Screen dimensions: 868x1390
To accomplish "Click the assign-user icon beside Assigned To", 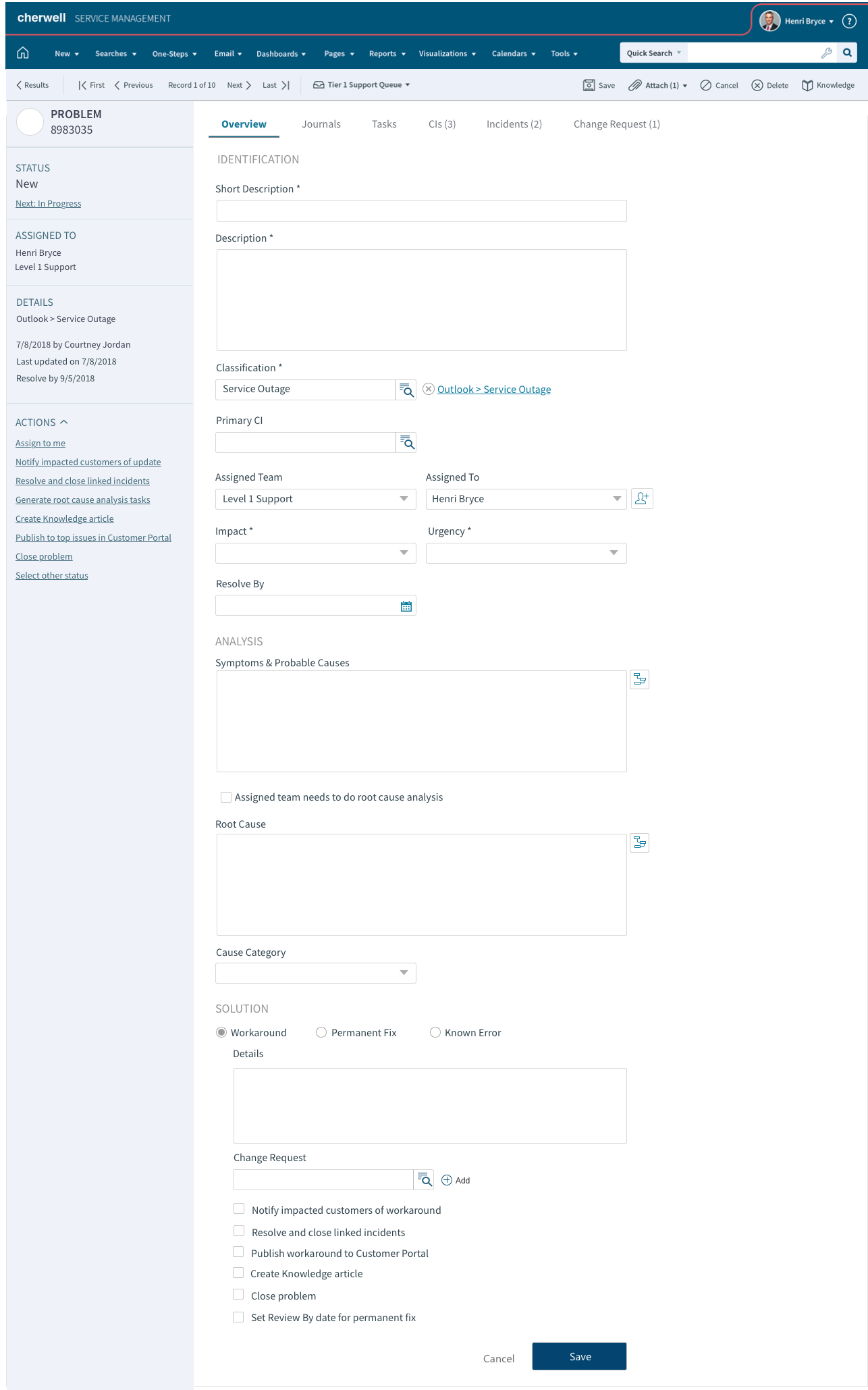I will (x=642, y=499).
